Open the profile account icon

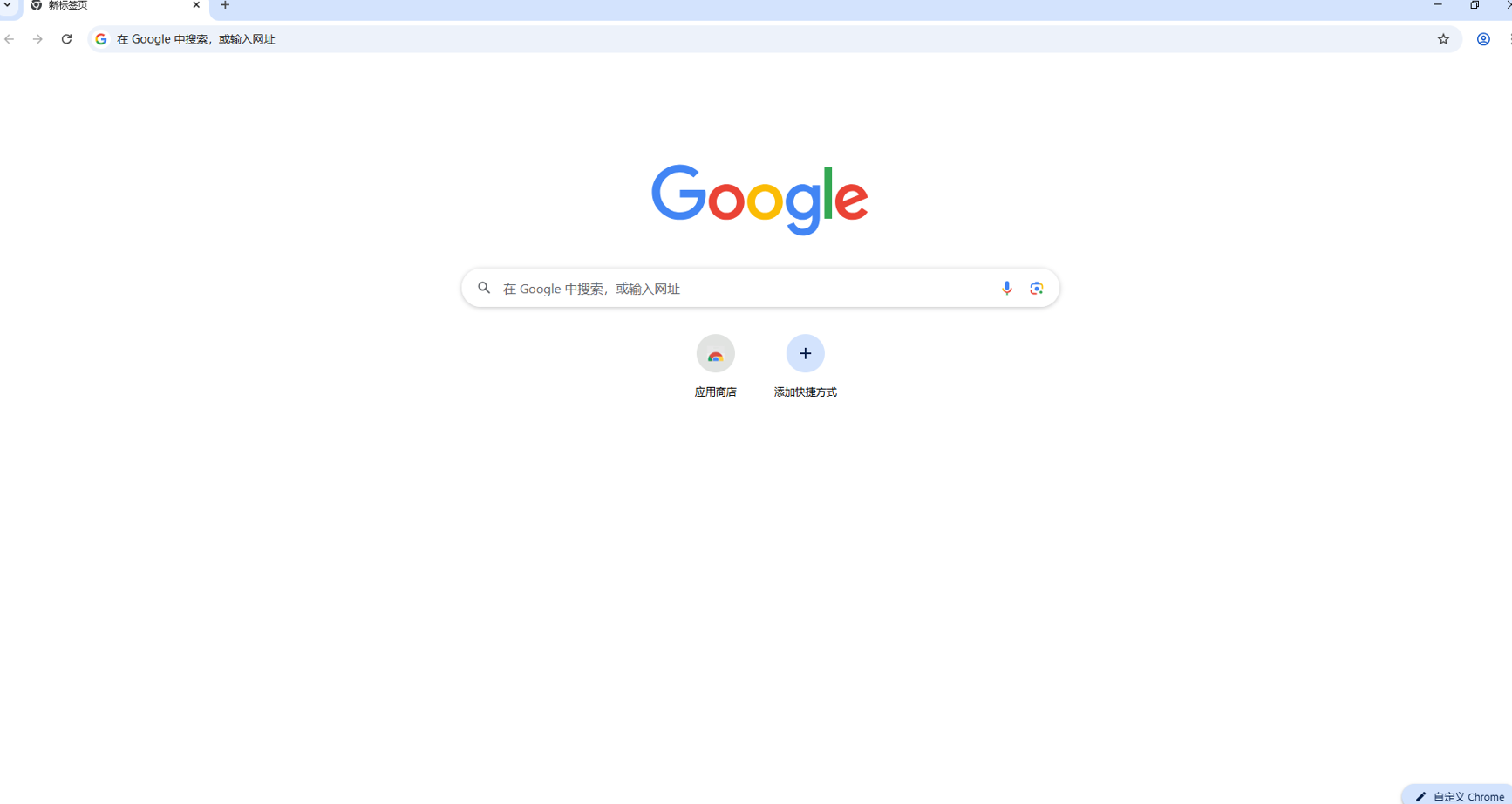pyautogui.click(x=1483, y=39)
